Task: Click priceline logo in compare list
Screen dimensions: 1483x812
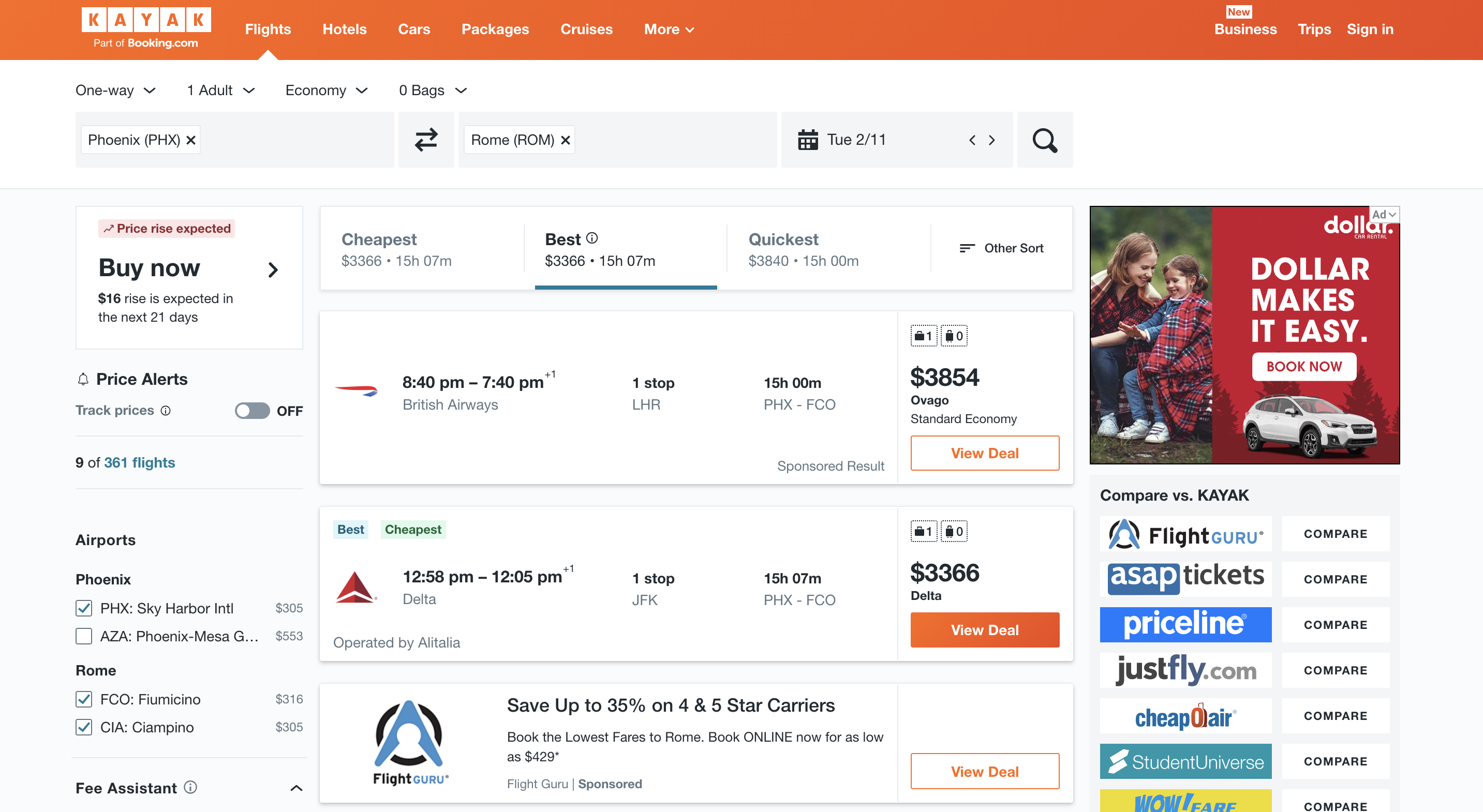Action: pos(1185,624)
